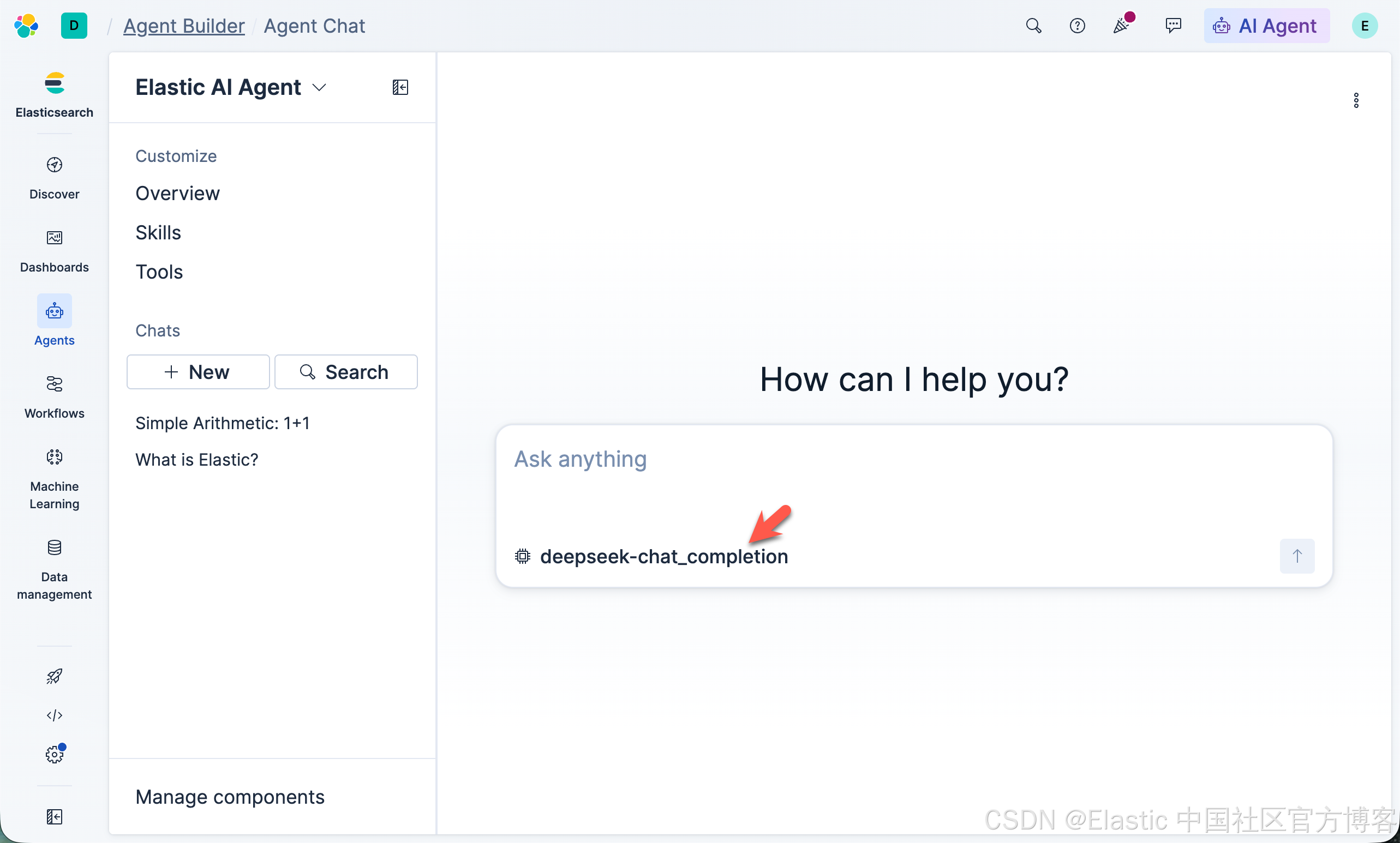
Task: Open Machine Learning in the side navigation
Action: [x=55, y=479]
